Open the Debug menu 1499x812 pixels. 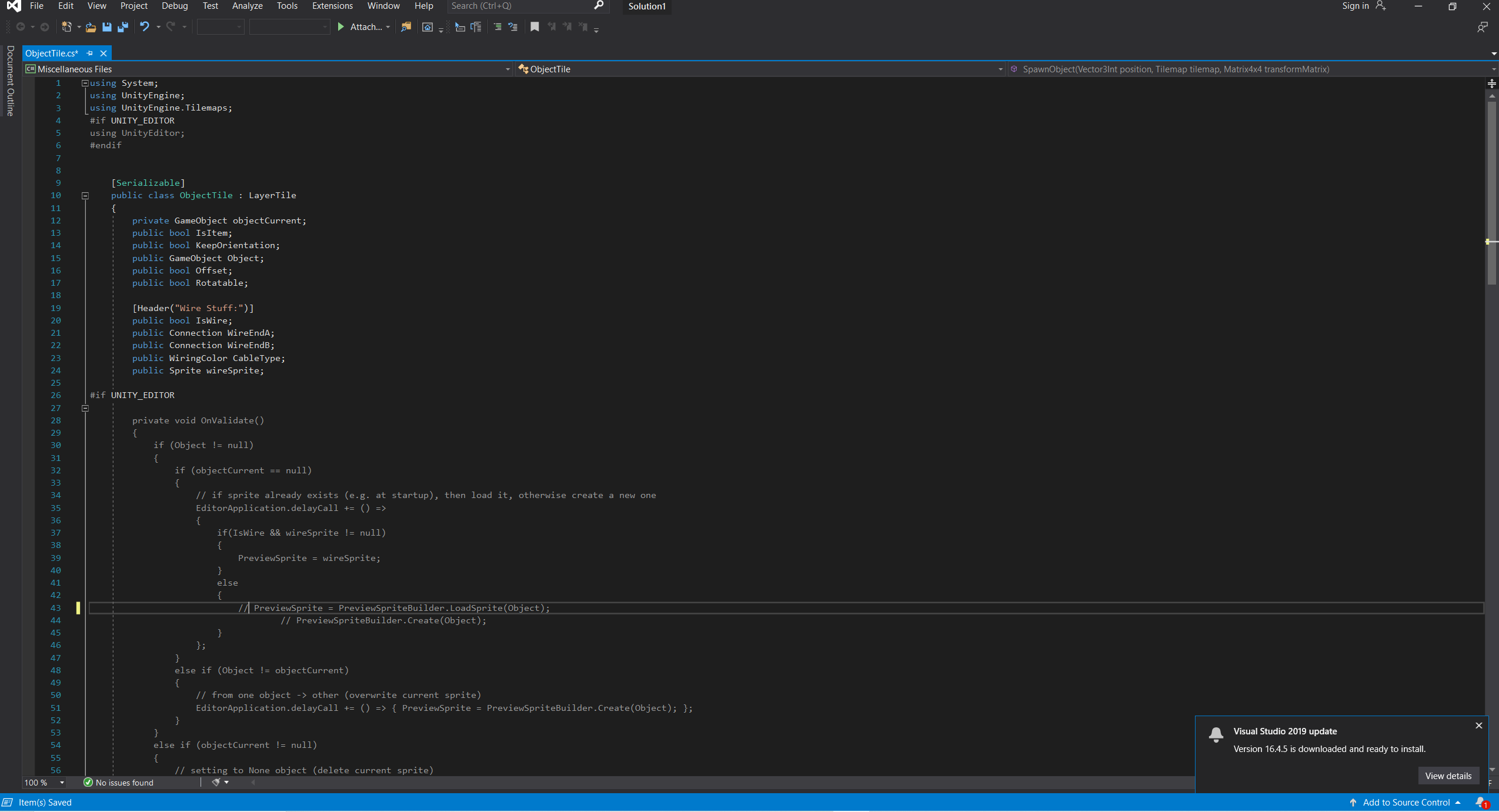click(173, 6)
